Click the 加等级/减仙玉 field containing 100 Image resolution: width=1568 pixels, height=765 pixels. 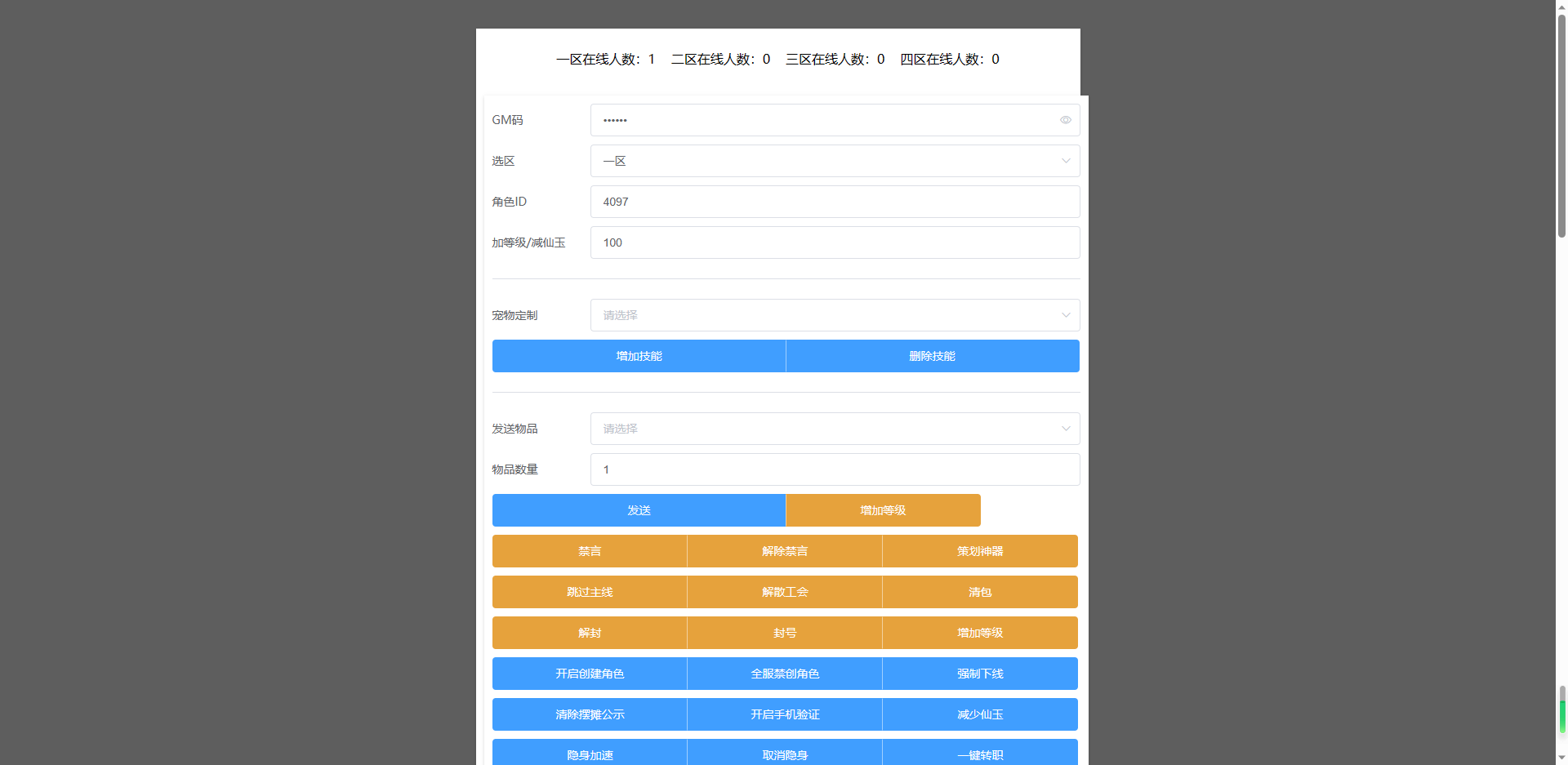pos(835,242)
